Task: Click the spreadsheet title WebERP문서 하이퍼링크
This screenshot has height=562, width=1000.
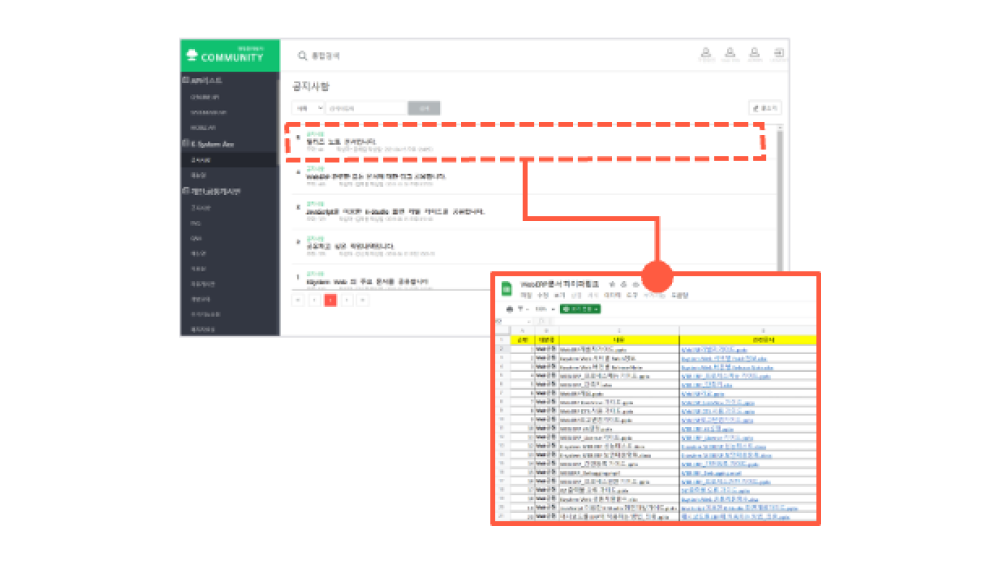Action: pyautogui.click(x=560, y=284)
